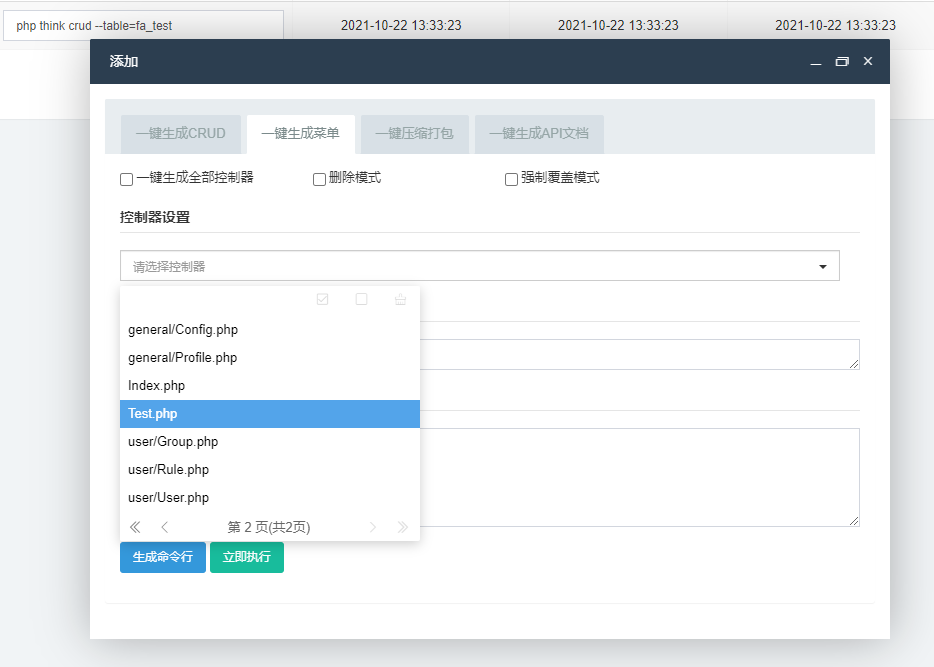Switch to the 一键生成CRUD tab

tap(181, 134)
